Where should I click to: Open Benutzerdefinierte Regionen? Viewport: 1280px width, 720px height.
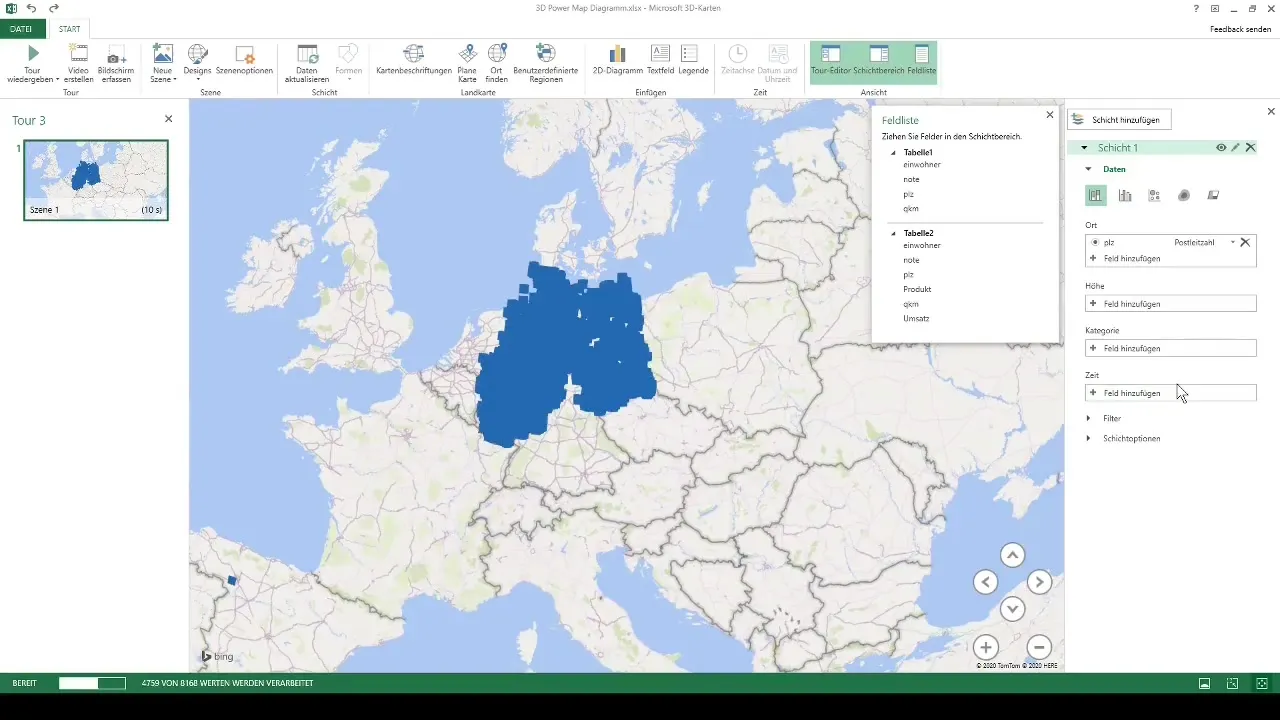click(545, 63)
